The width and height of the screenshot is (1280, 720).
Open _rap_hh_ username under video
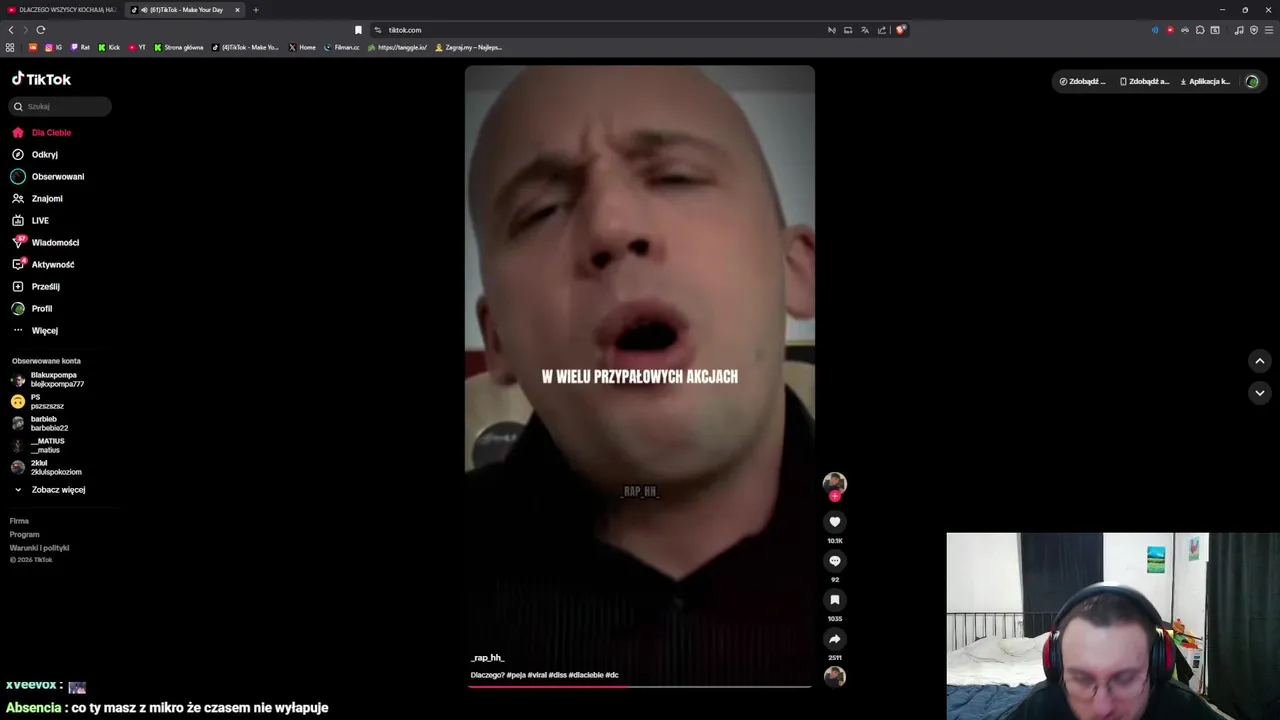pyautogui.click(x=488, y=658)
